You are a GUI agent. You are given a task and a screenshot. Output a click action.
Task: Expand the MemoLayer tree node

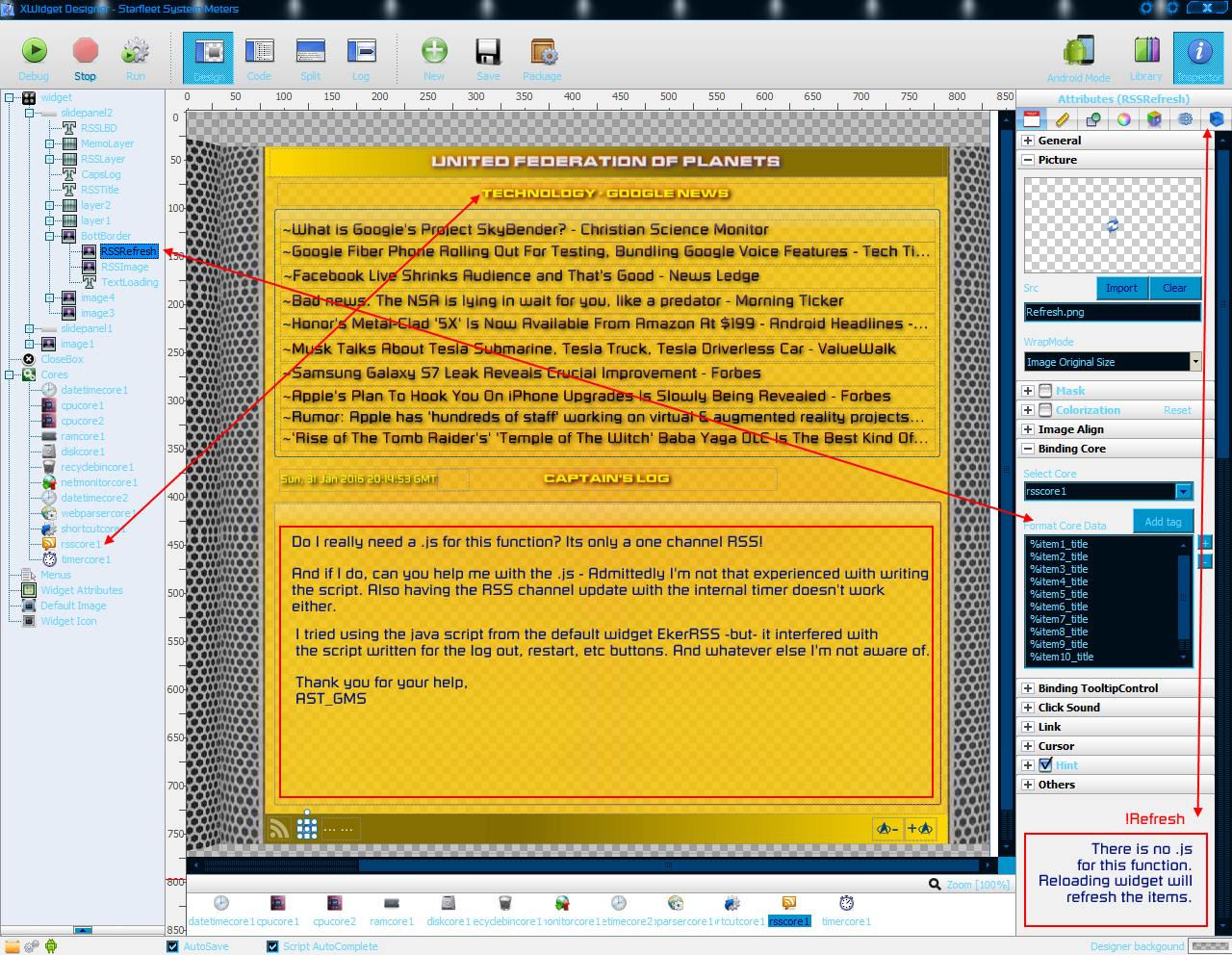coord(49,143)
